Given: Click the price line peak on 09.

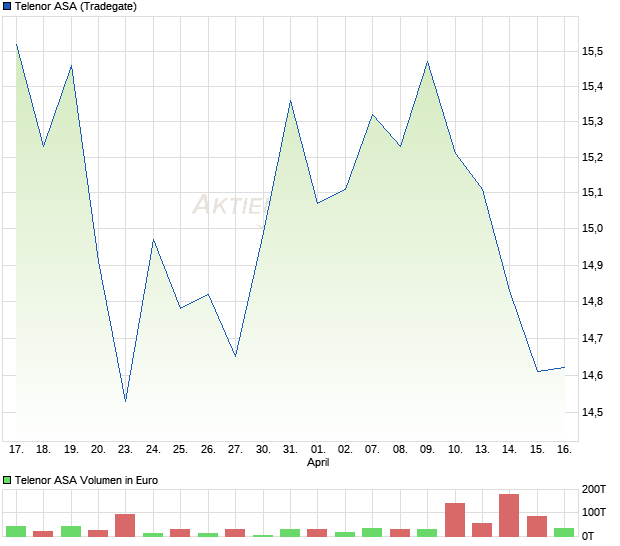Looking at the screenshot, I should click(x=427, y=62).
